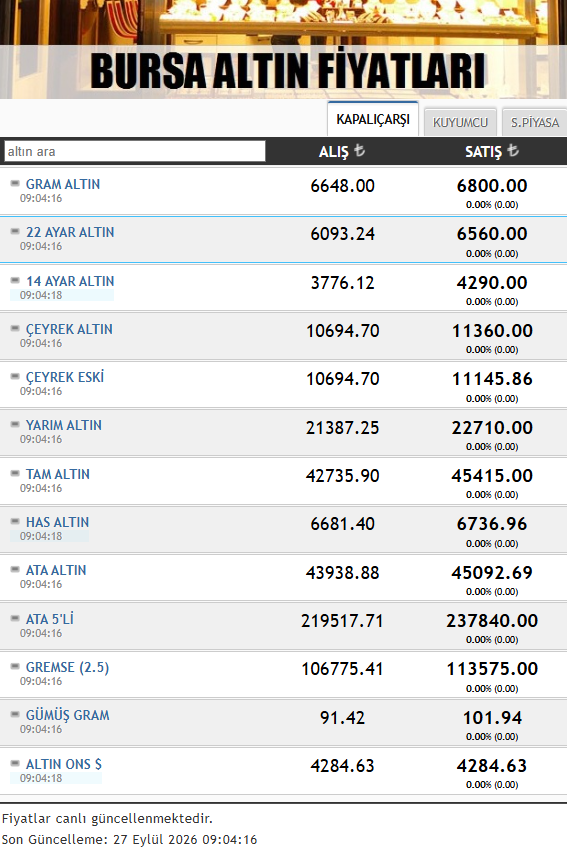The height and width of the screenshot is (851, 567).
Task: Click the small icon beside ATA 5'Lİ
Action: (x=15, y=618)
